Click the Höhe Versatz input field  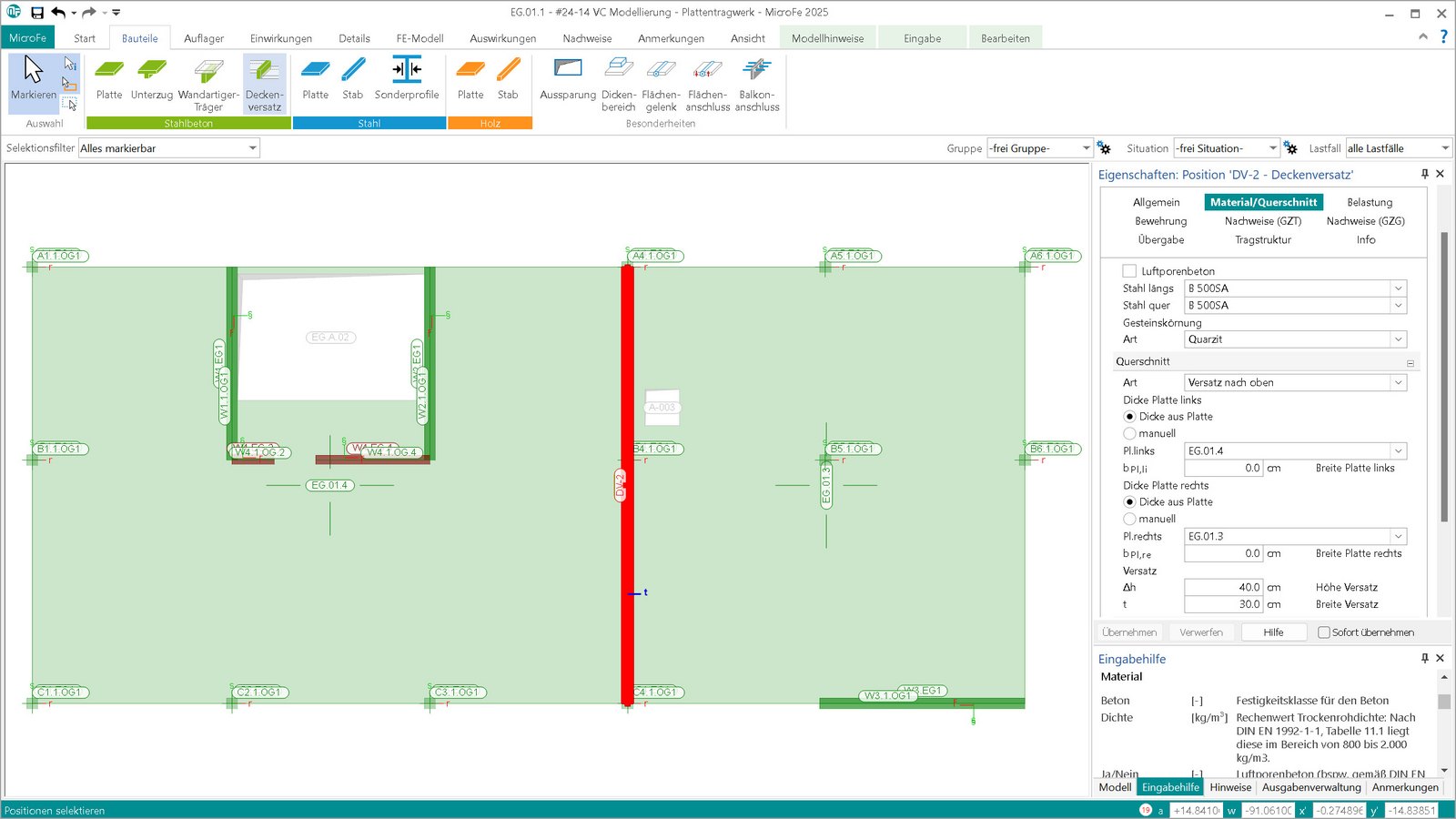click(x=1223, y=587)
